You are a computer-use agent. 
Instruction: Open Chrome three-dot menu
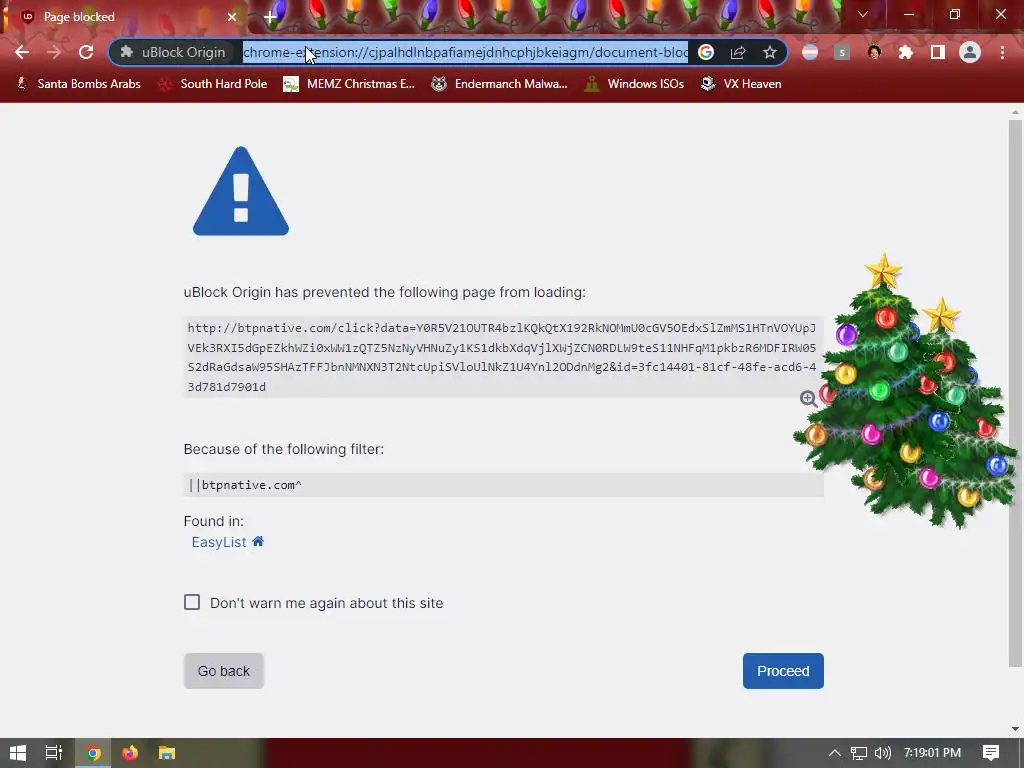(1002, 52)
